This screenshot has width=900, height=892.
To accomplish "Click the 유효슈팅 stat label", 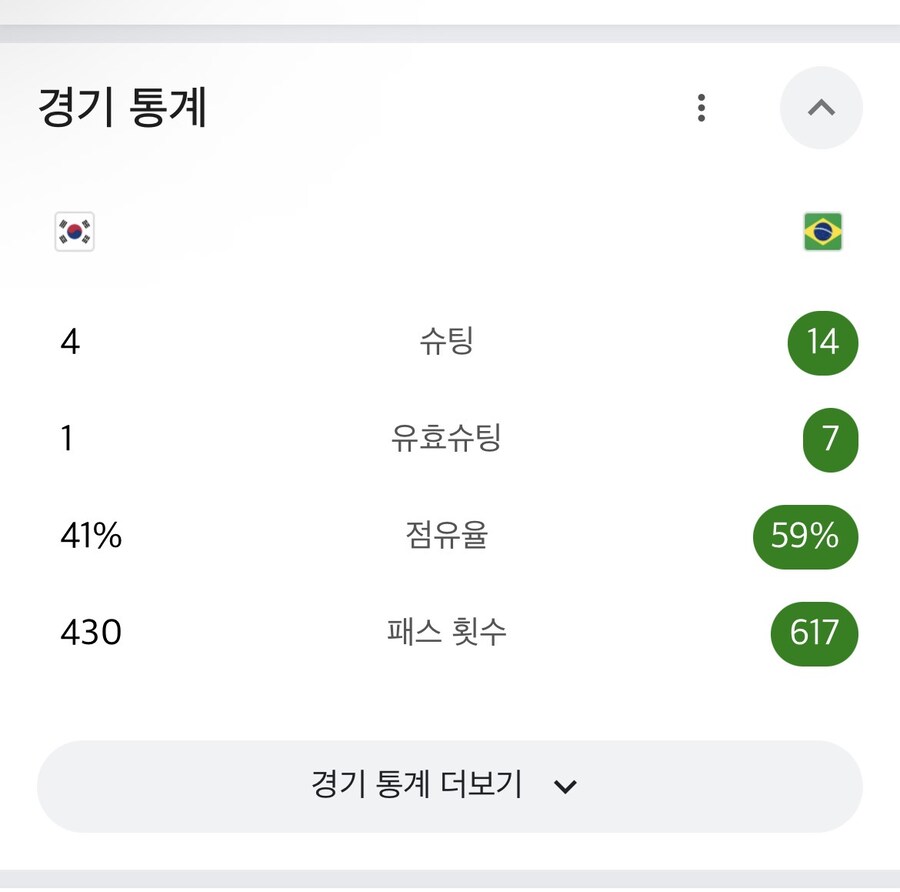I will (x=446, y=438).
